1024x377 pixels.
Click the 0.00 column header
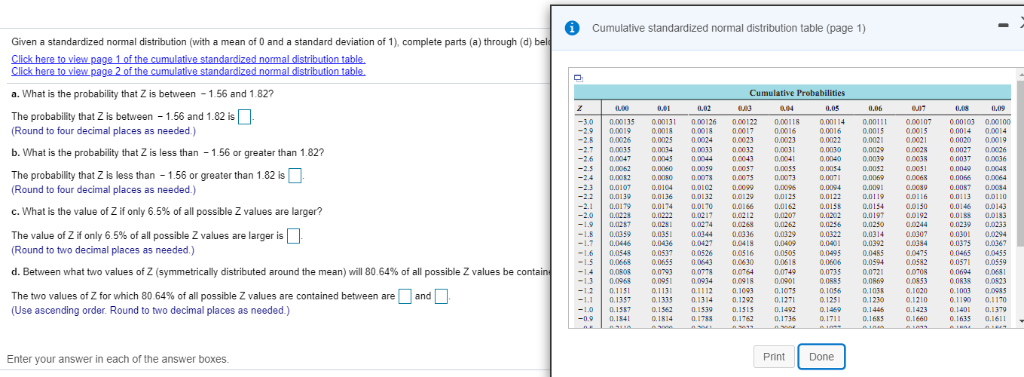[x=621, y=108]
